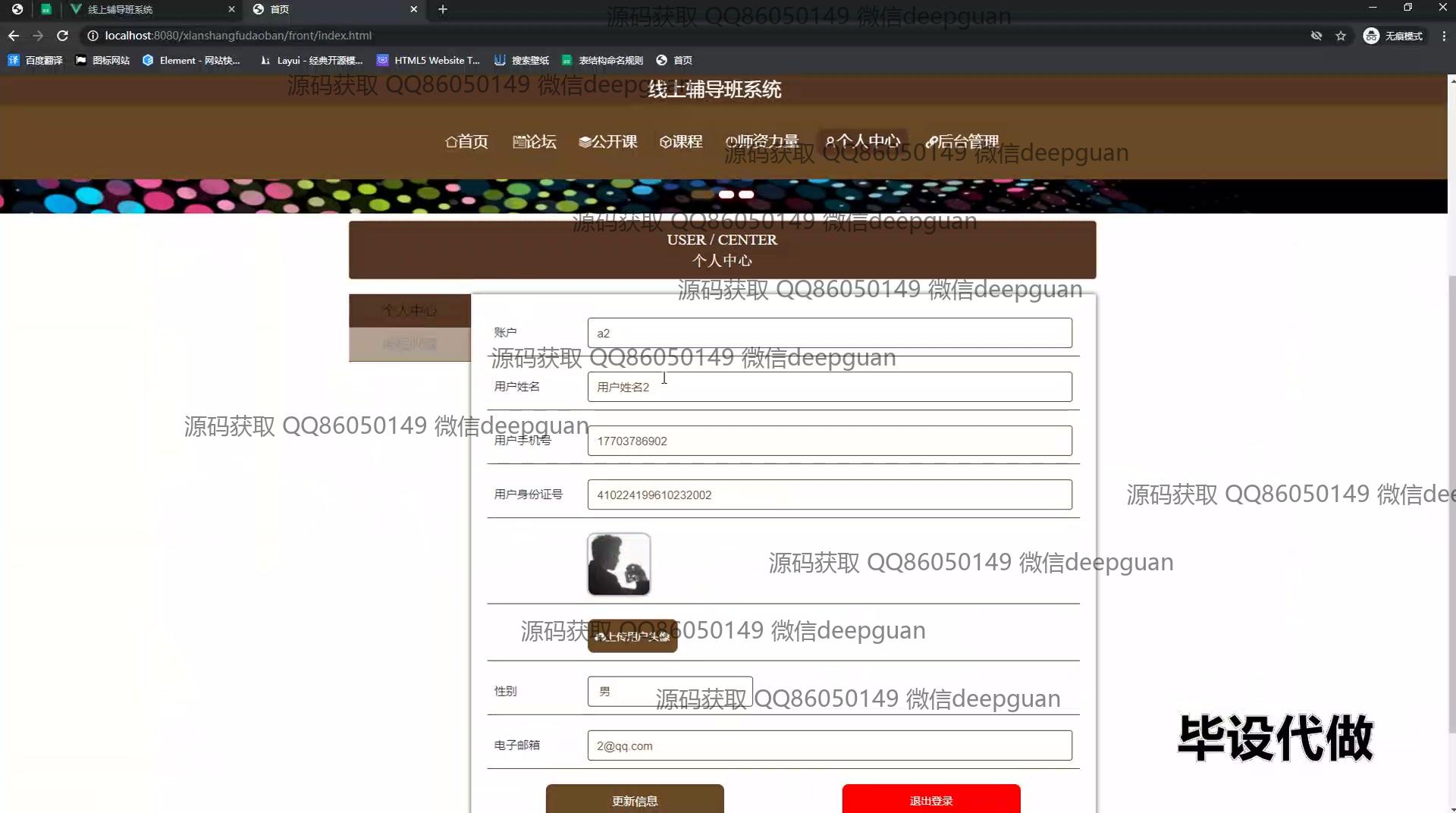
Task: Open the browser three-dot menu
Action: click(x=1443, y=36)
